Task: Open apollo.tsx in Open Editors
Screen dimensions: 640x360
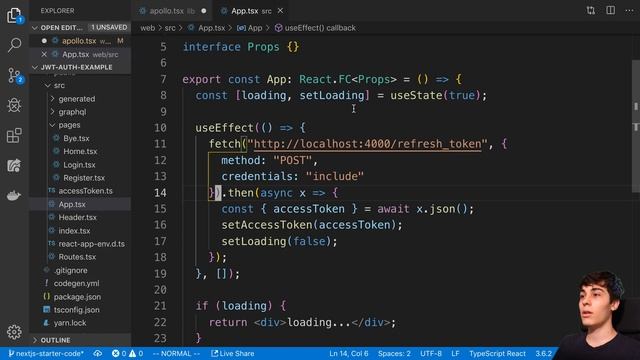Action: (81, 41)
